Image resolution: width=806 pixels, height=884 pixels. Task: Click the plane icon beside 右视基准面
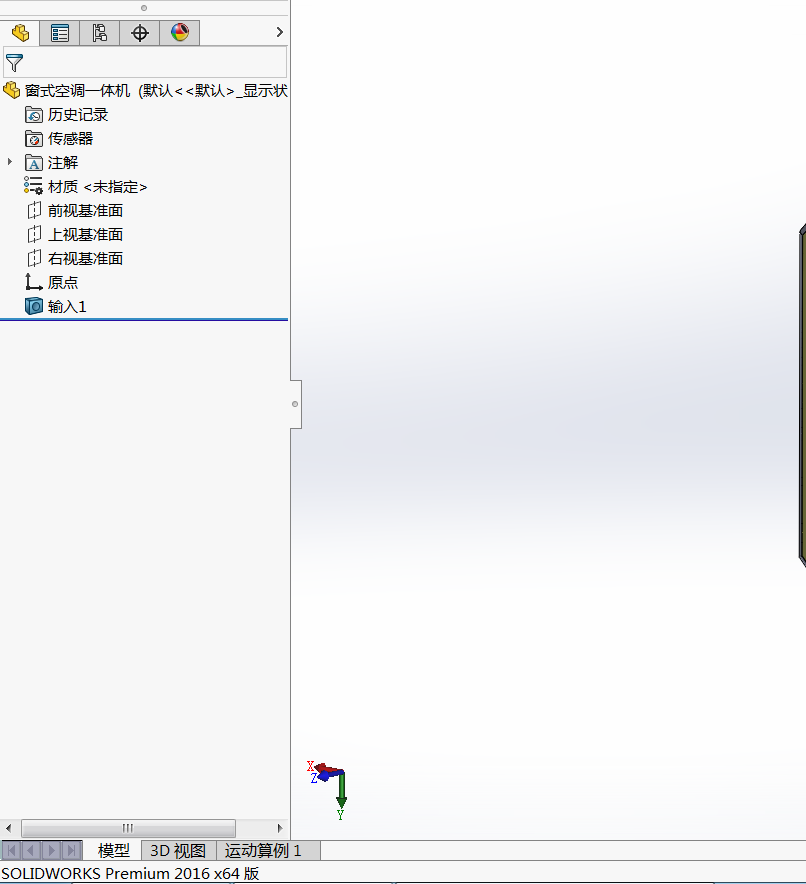[34, 258]
